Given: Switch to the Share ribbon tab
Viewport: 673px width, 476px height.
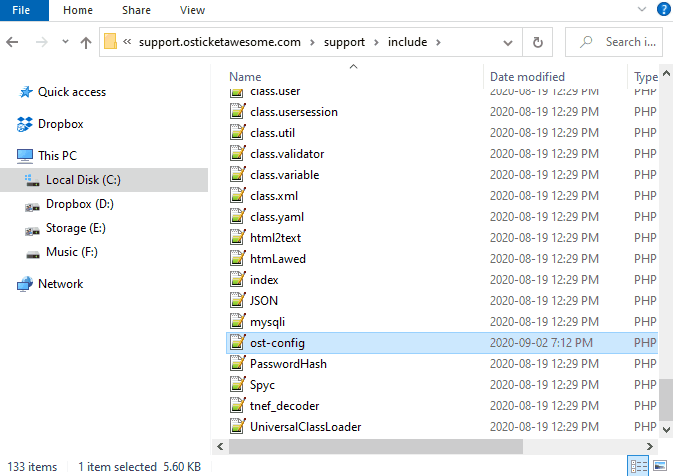Looking at the screenshot, I should (136, 10).
